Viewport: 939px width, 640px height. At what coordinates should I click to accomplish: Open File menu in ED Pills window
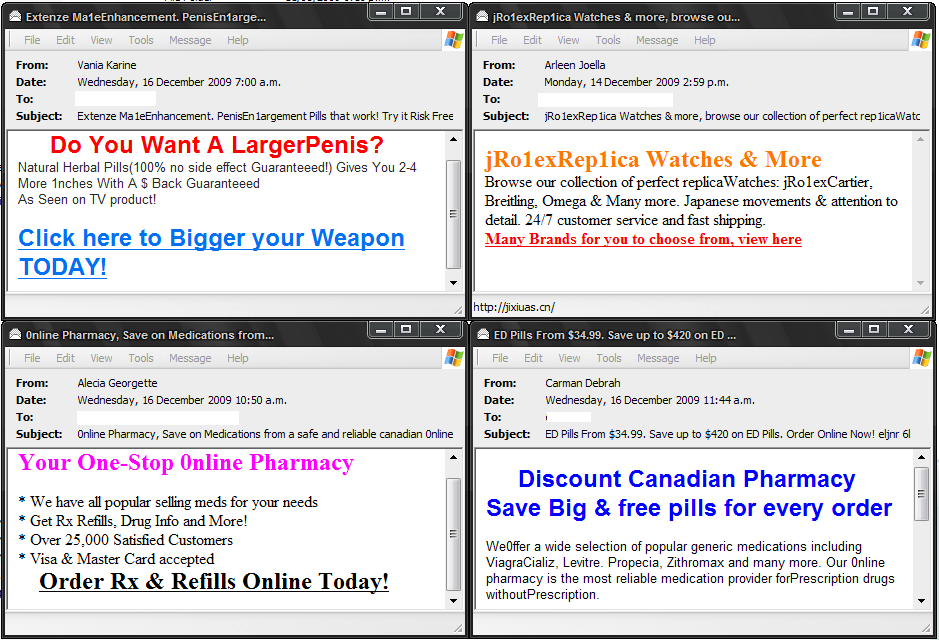(x=500, y=358)
